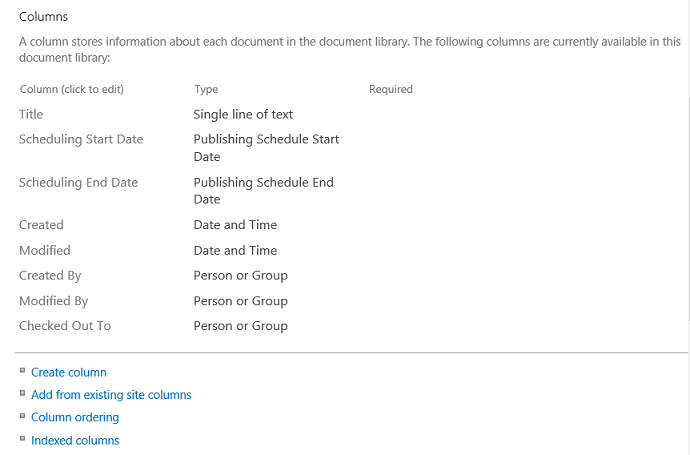Open the Column ordering page
Image resolution: width=690 pixels, height=455 pixels.
click(x=75, y=417)
